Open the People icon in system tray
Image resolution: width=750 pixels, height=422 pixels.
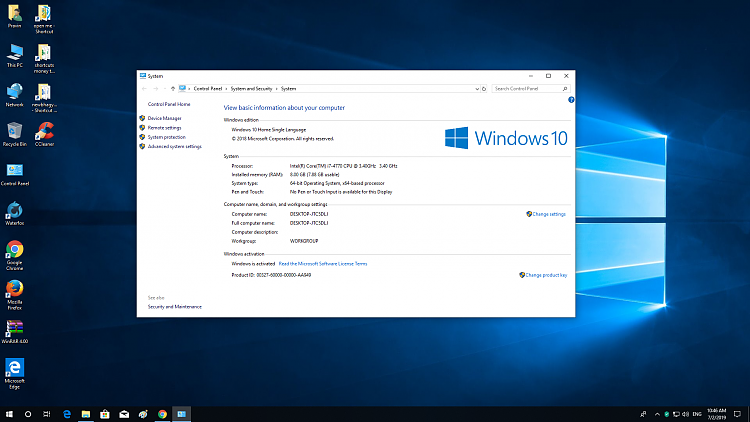click(x=643, y=414)
